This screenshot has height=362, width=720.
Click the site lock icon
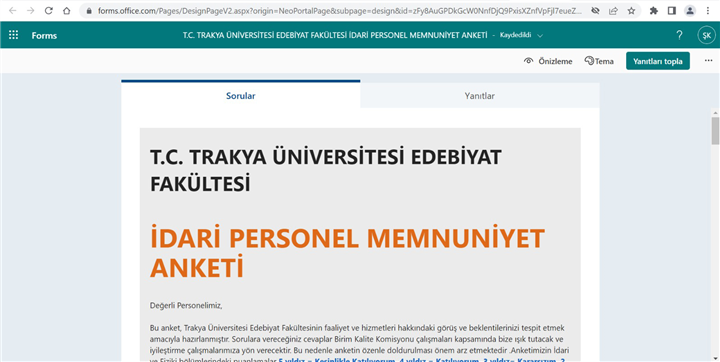click(x=89, y=11)
